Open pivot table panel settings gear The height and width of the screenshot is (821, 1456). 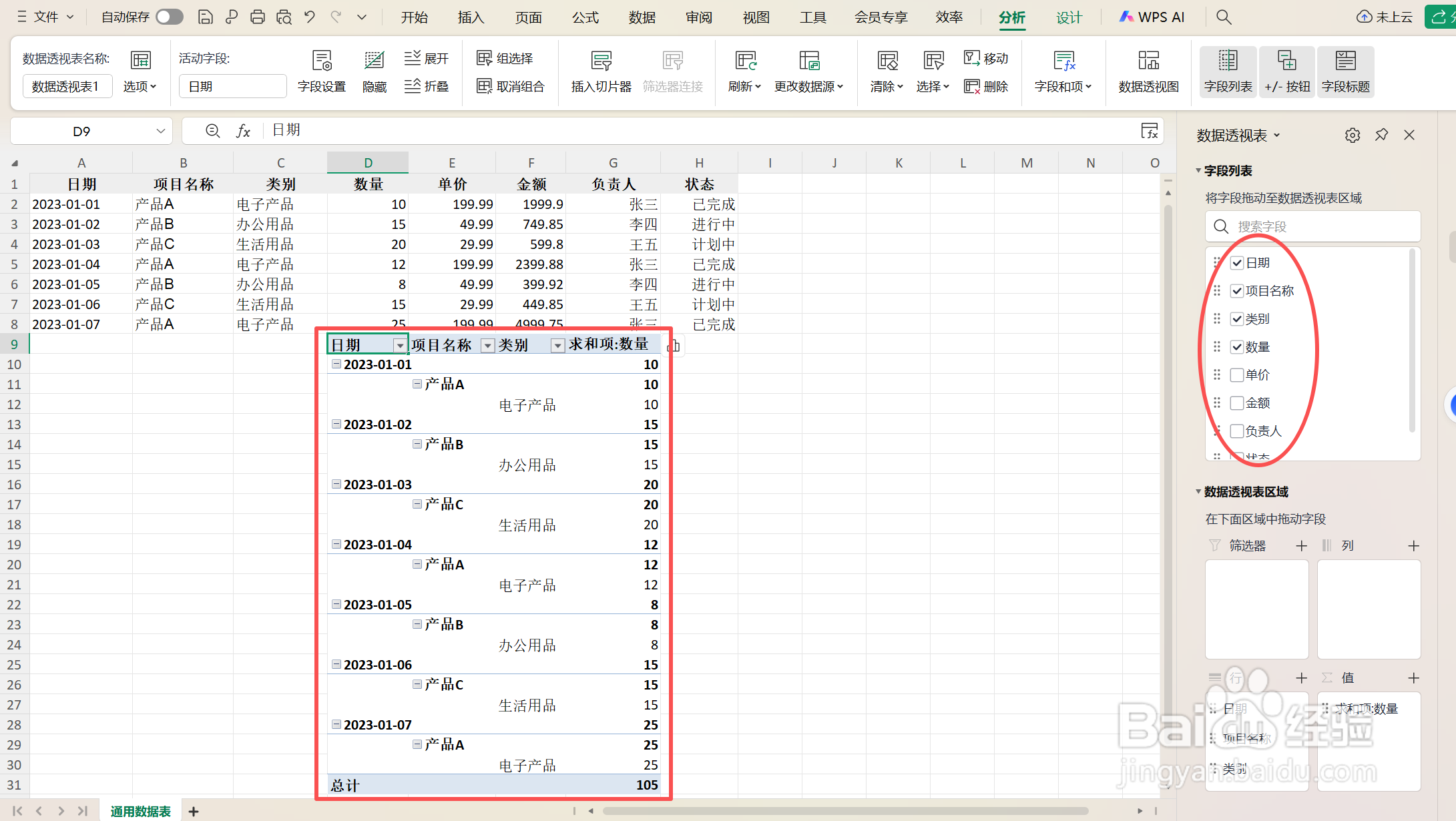[x=1353, y=135]
